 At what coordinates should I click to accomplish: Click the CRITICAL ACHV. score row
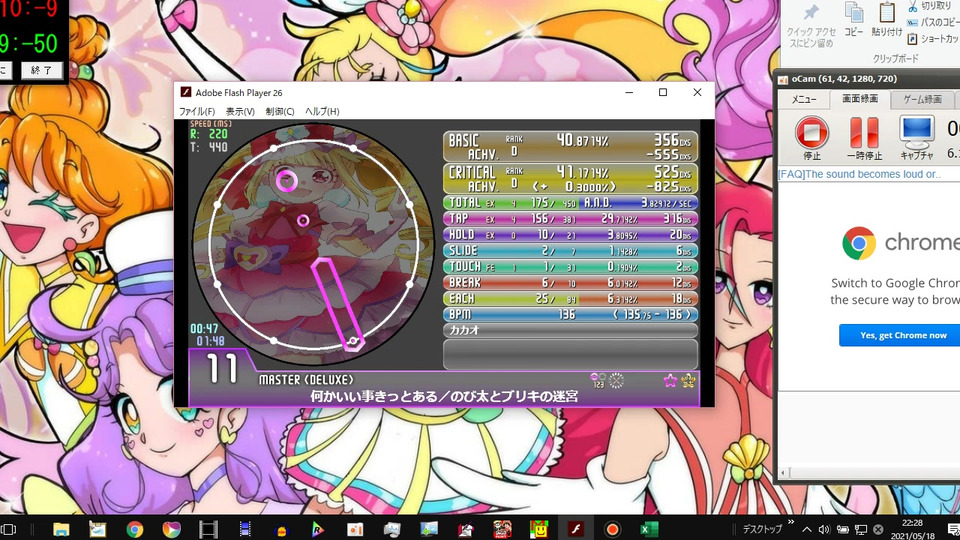pyautogui.click(x=570, y=178)
